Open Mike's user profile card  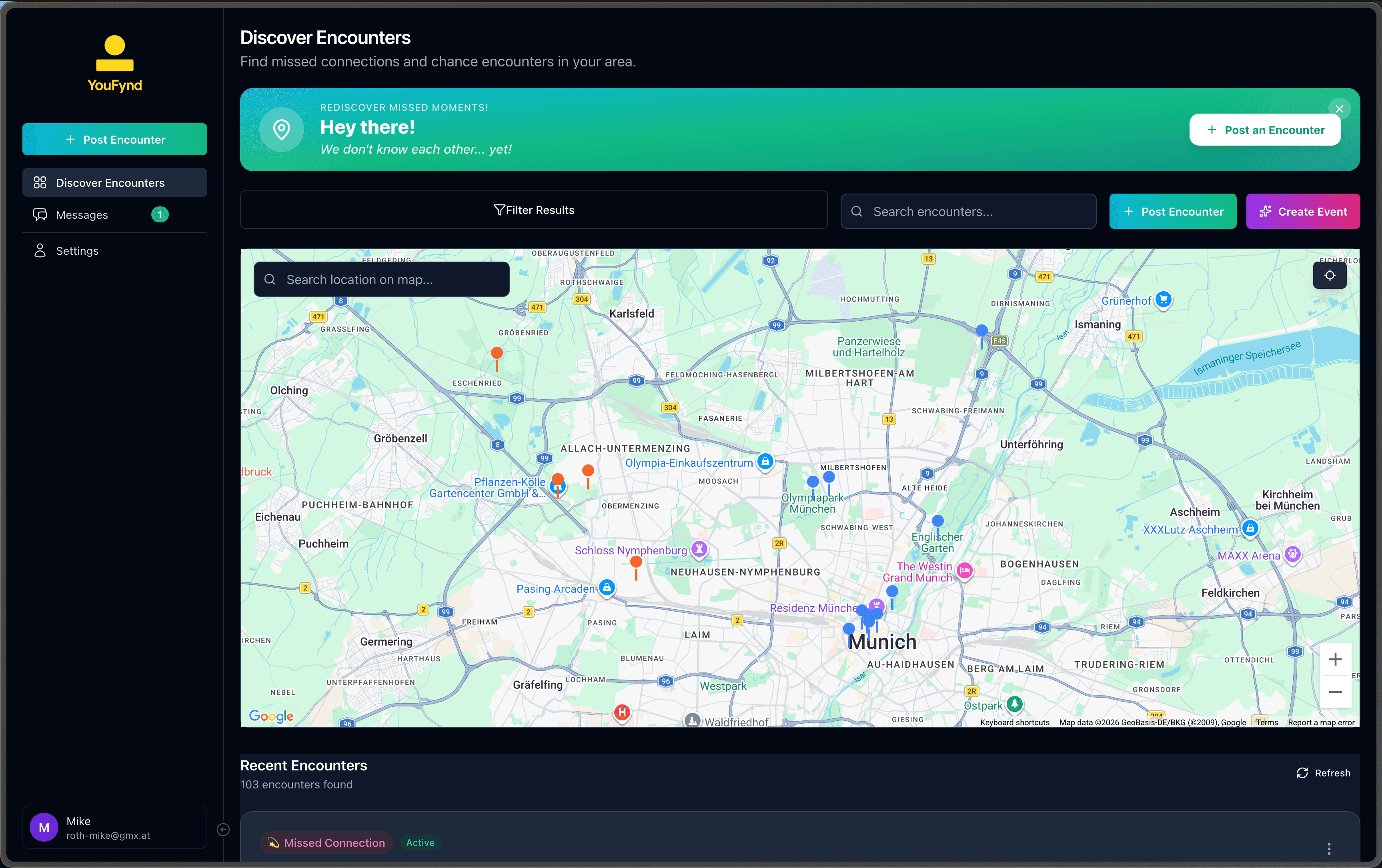115,827
